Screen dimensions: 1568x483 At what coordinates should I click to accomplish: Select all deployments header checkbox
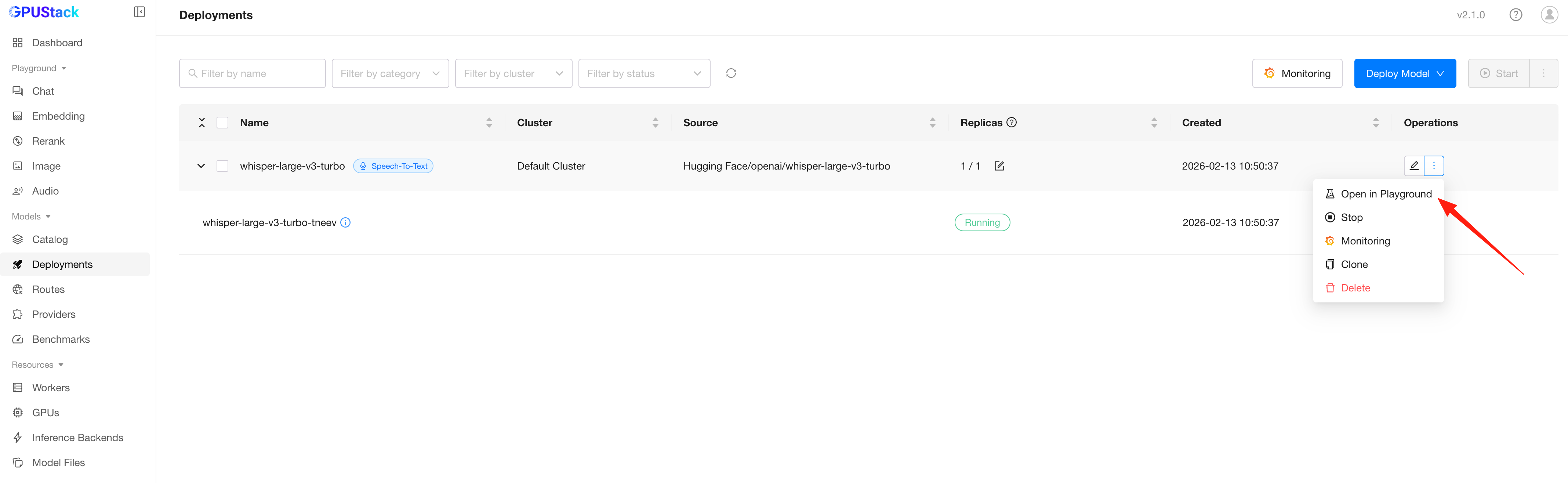[x=223, y=123]
